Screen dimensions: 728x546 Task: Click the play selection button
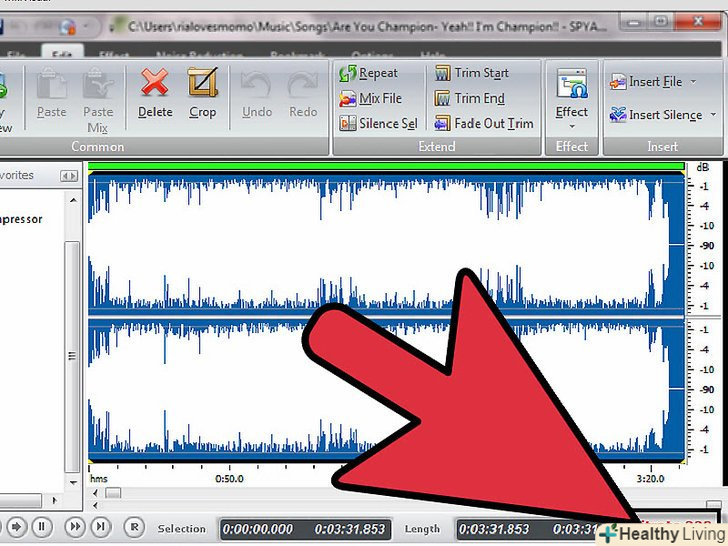pos(16,527)
